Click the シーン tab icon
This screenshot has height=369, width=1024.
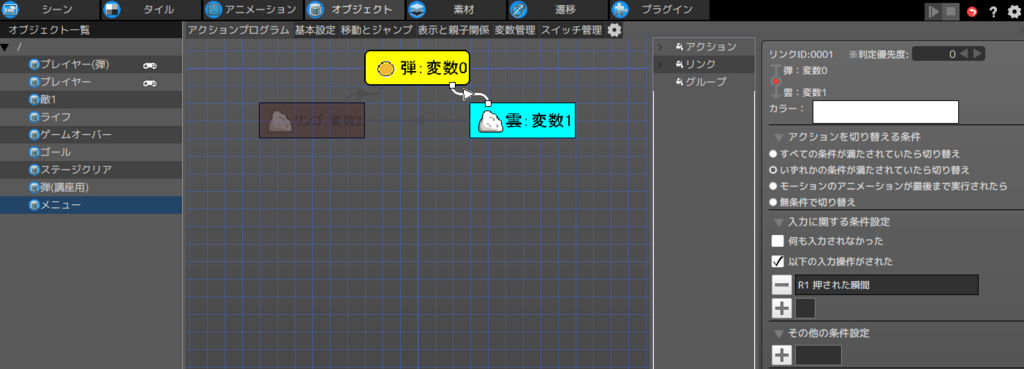(x=11, y=10)
